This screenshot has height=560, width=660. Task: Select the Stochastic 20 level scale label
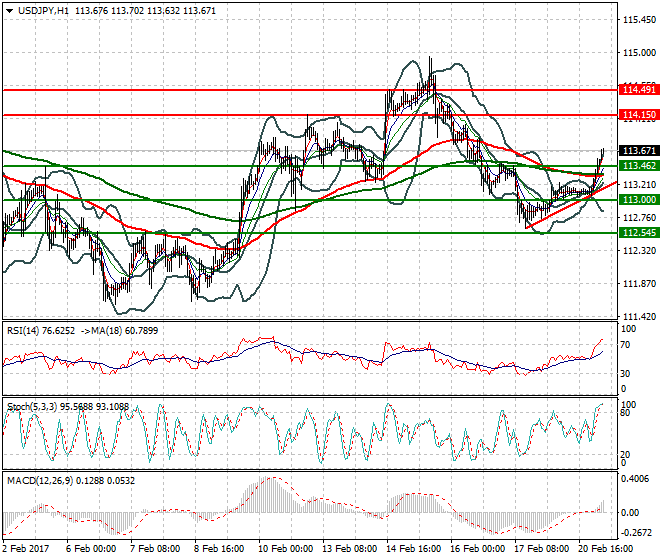(x=625, y=455)
